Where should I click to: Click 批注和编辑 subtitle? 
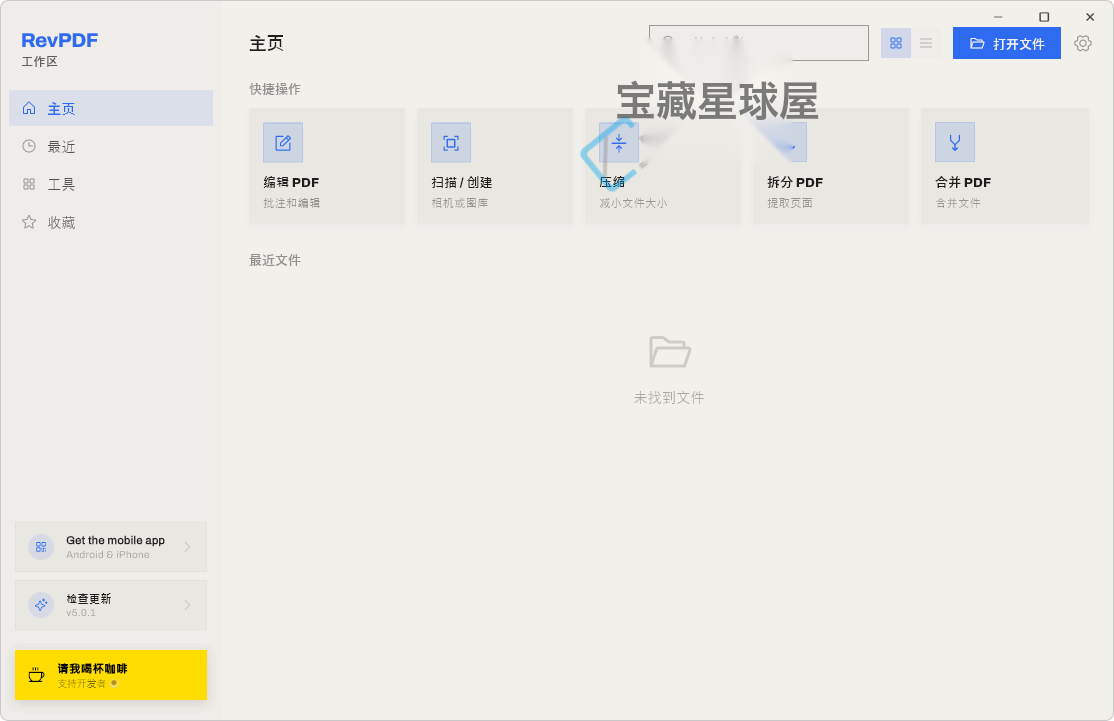pos(292,203)
